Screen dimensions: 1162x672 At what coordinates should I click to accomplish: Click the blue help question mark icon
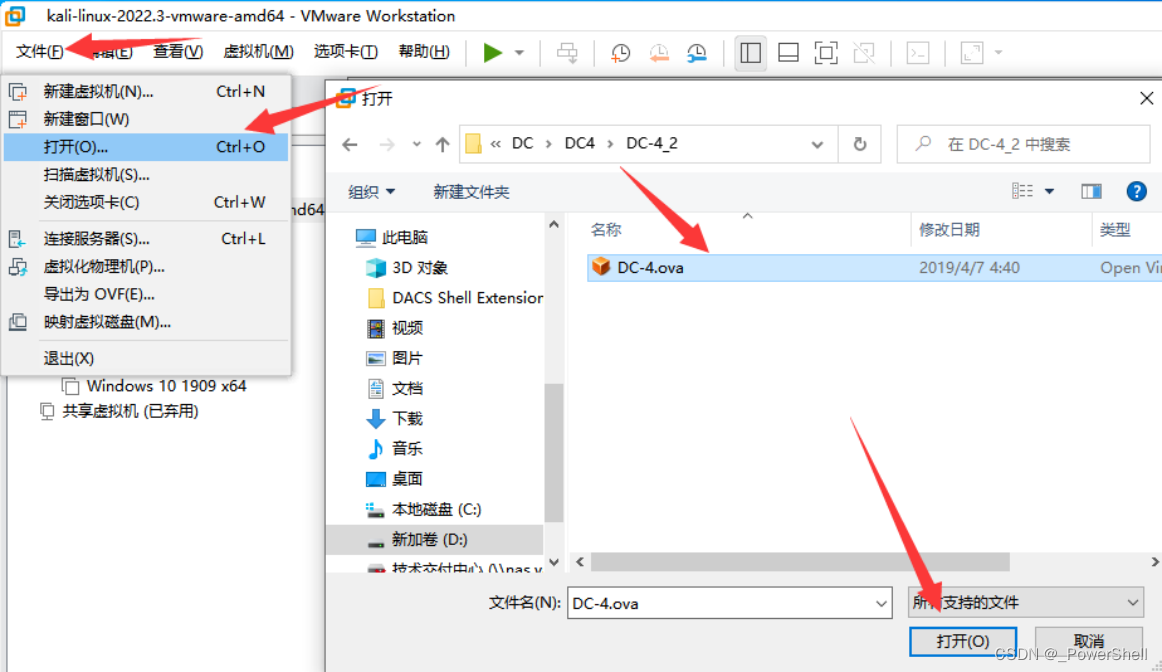(1136, 191)
